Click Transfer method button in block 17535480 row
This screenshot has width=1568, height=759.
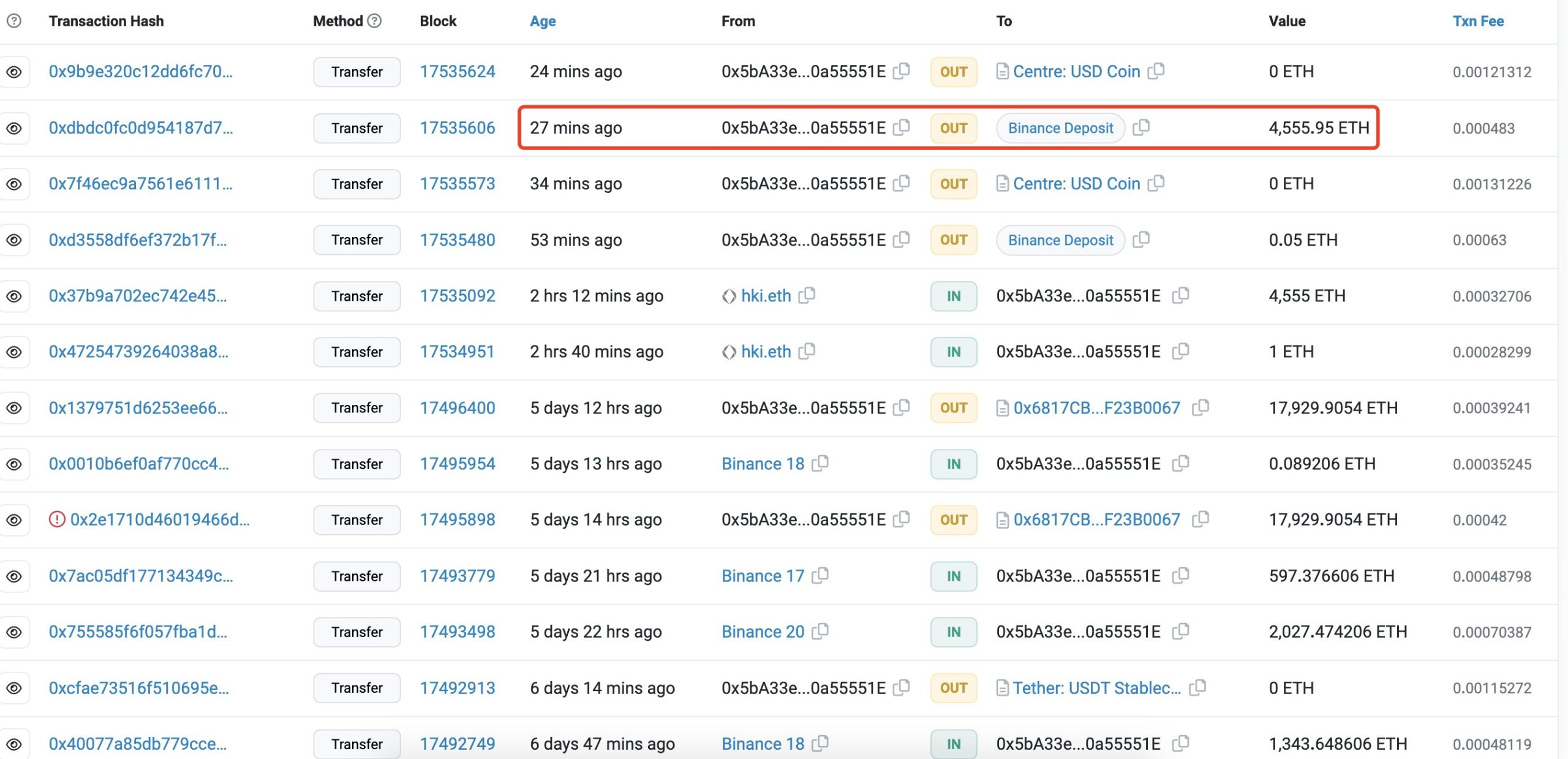coord(356,240)
